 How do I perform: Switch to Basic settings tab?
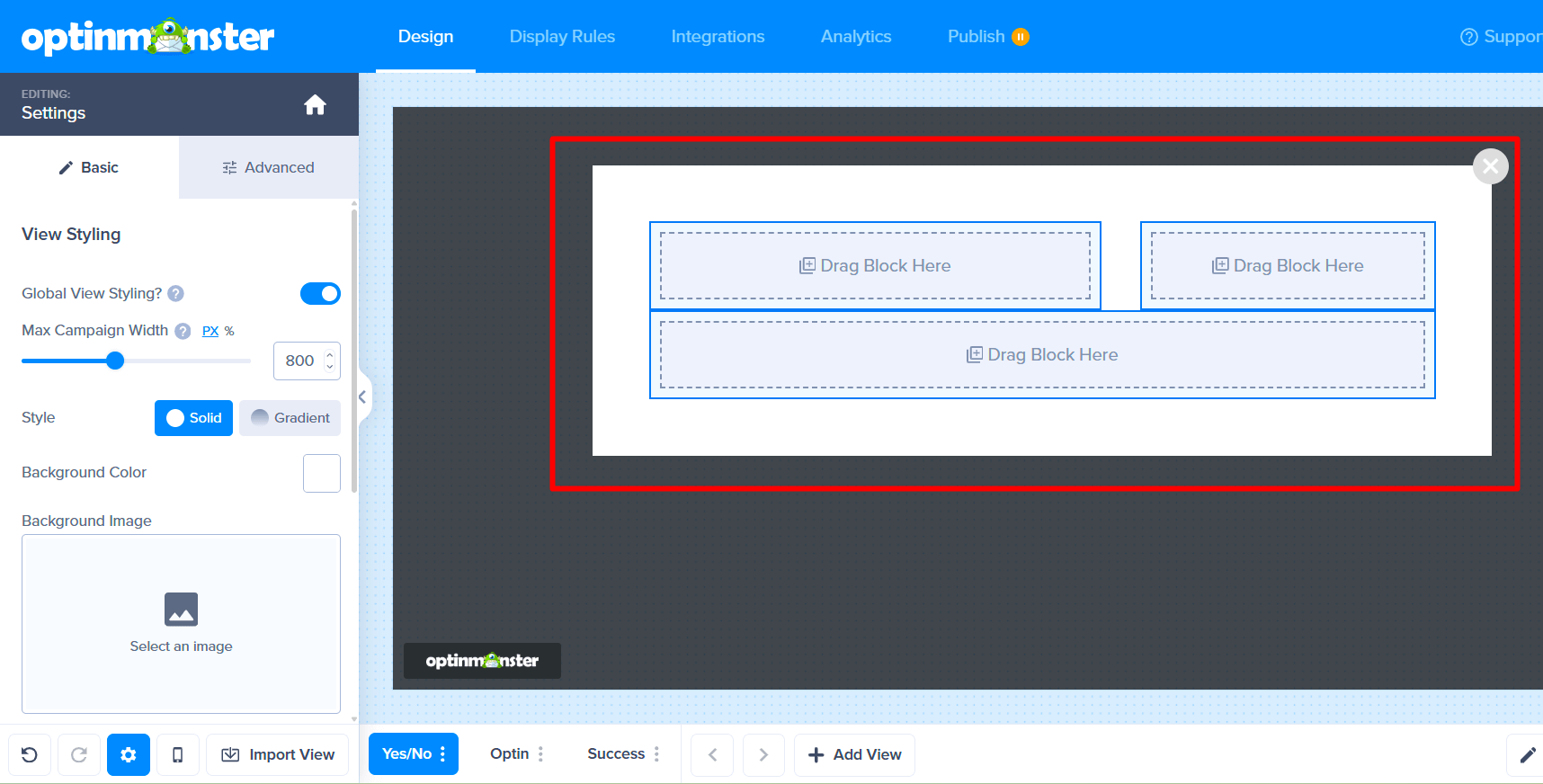(x=89, y=167)
